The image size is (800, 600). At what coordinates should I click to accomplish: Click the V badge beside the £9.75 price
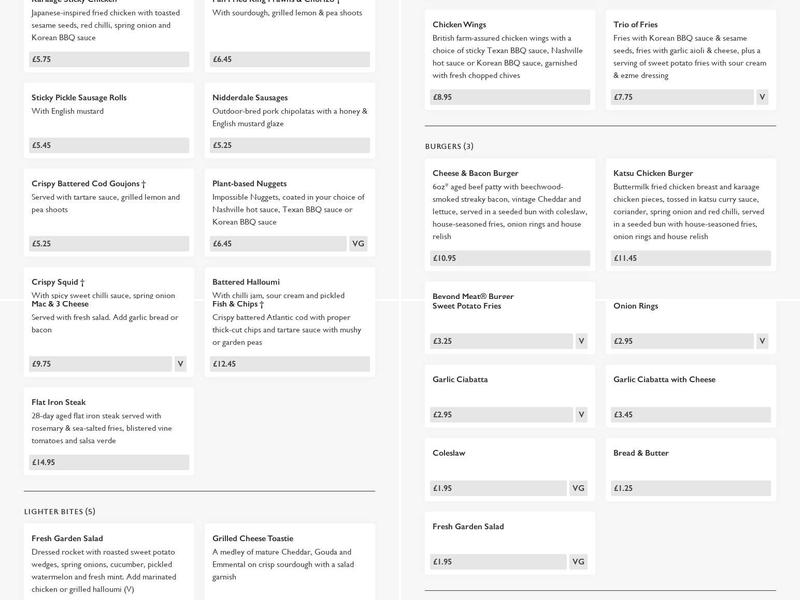pos(181,364)
